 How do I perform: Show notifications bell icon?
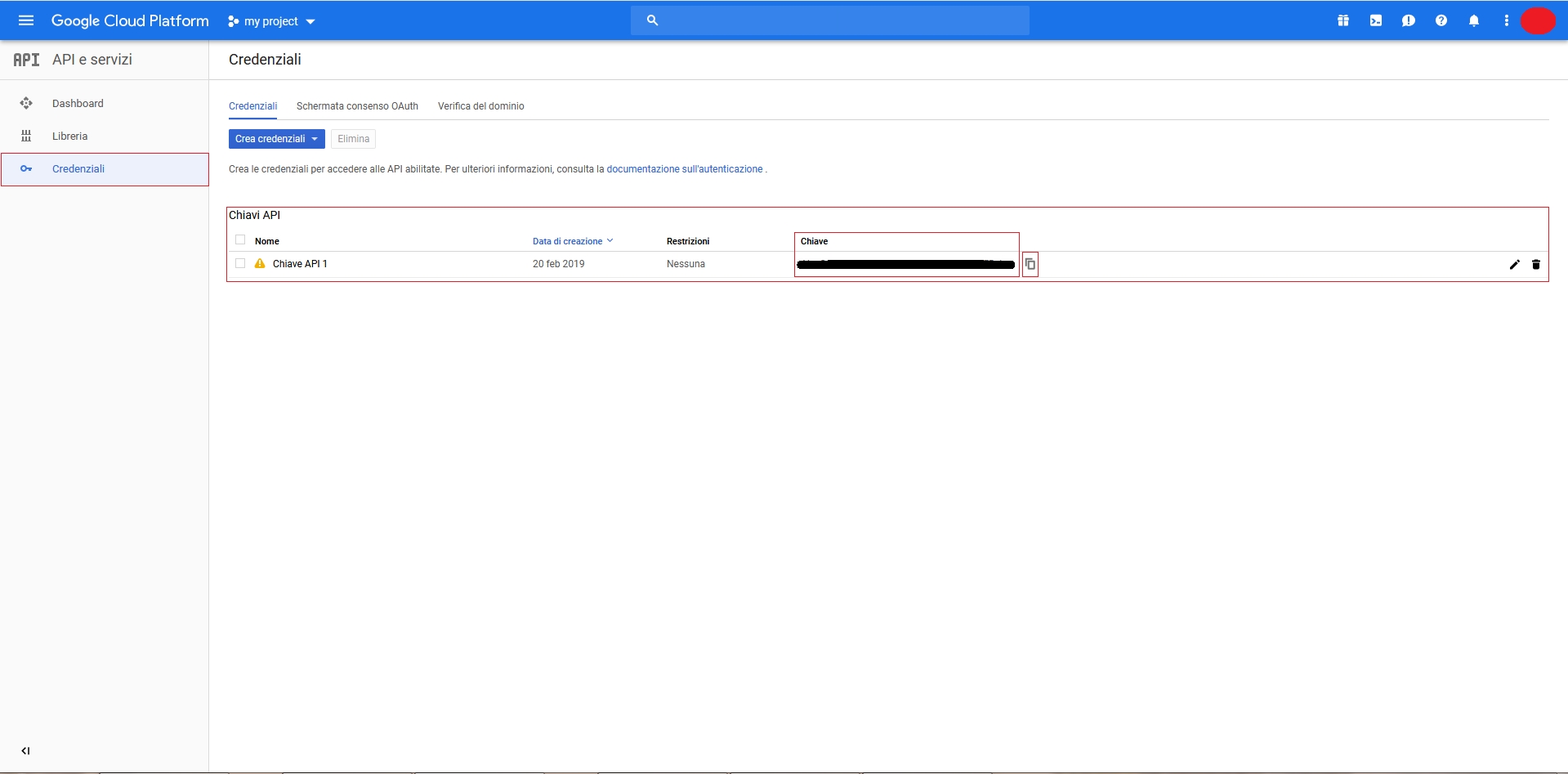pos(1474,20)
